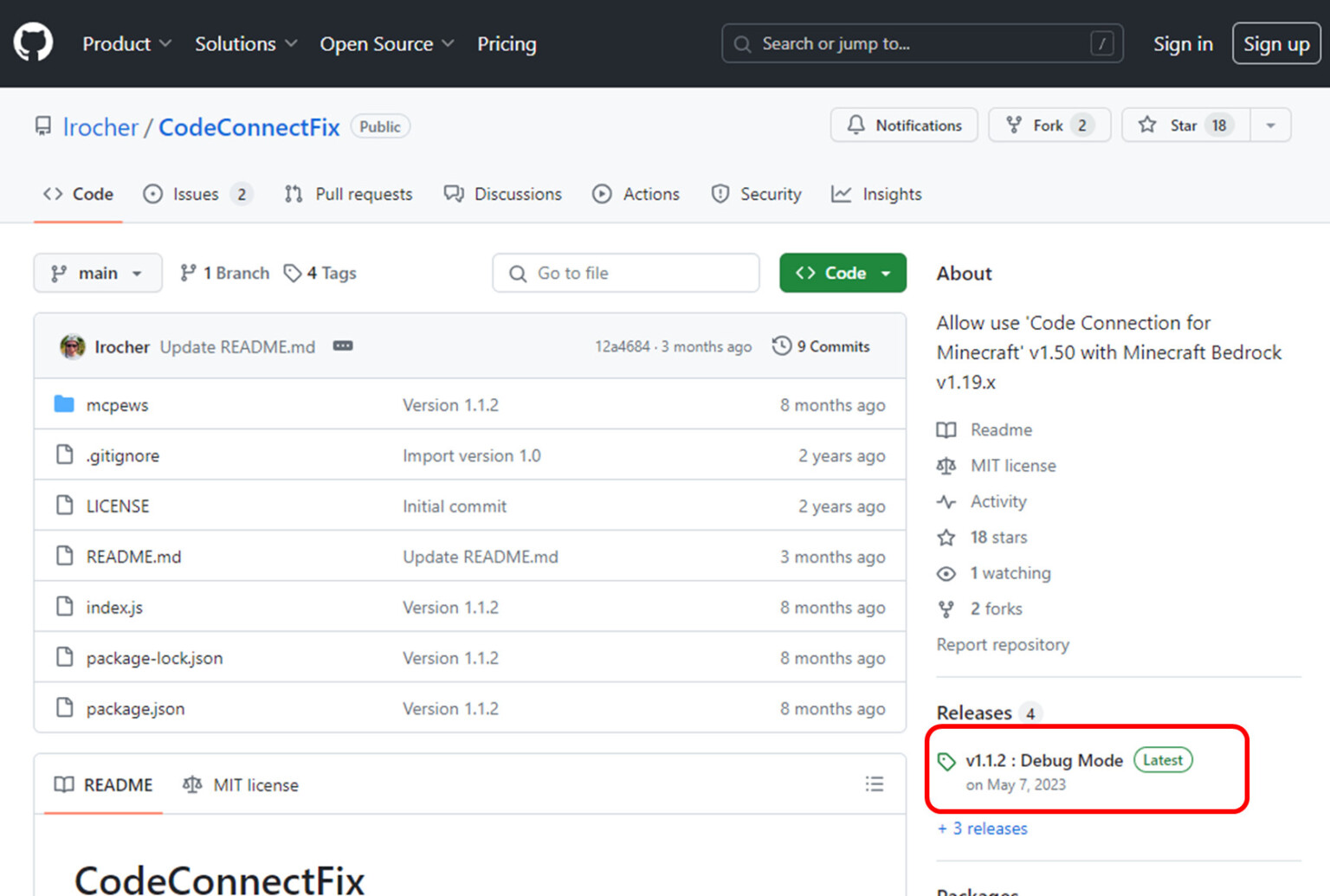Switch to the Pull requests tab
The height and width of the screenshot is (896, 1330).
(x=348, y=194)
